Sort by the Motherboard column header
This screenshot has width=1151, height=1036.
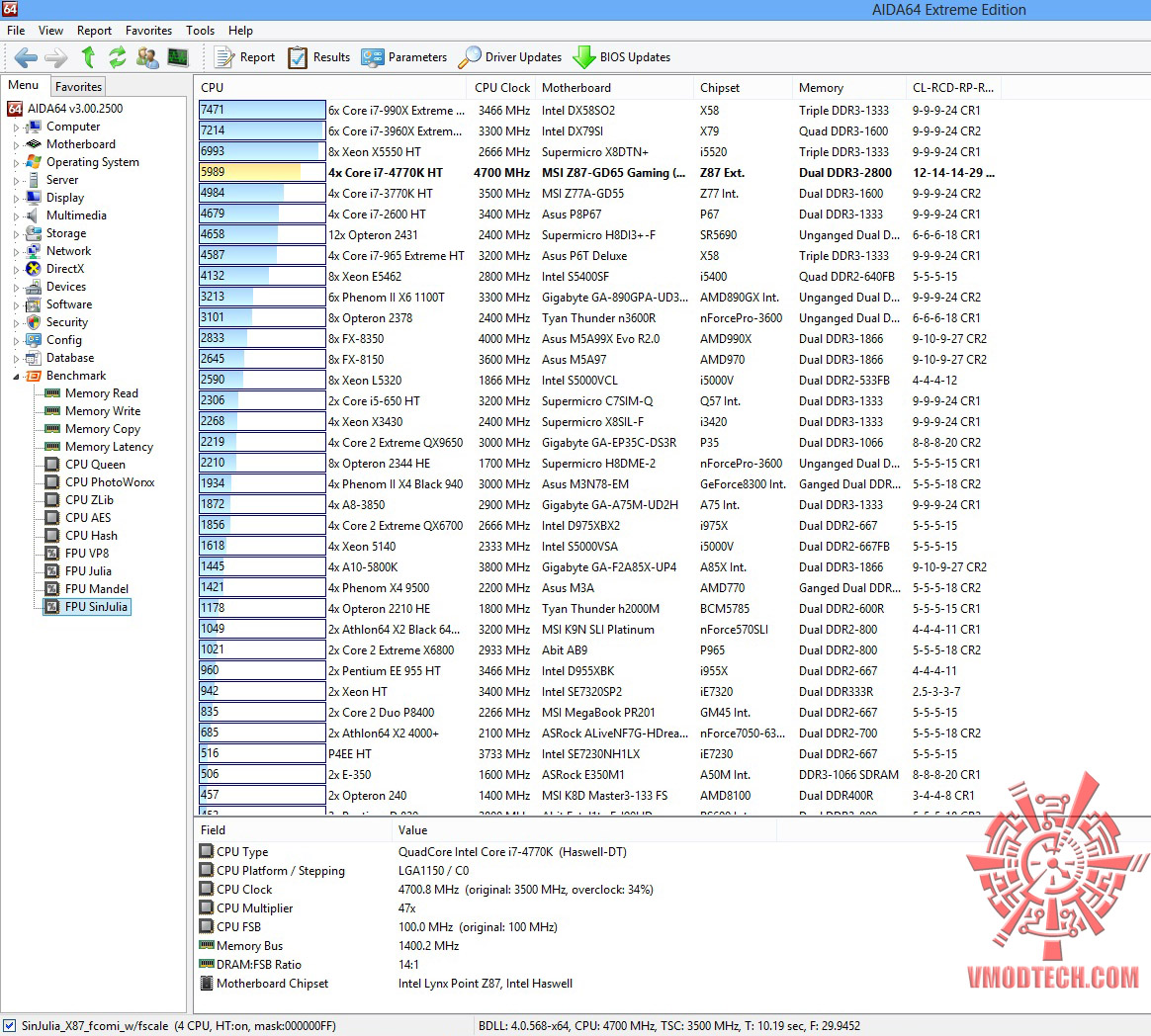[x=615, y=87]
